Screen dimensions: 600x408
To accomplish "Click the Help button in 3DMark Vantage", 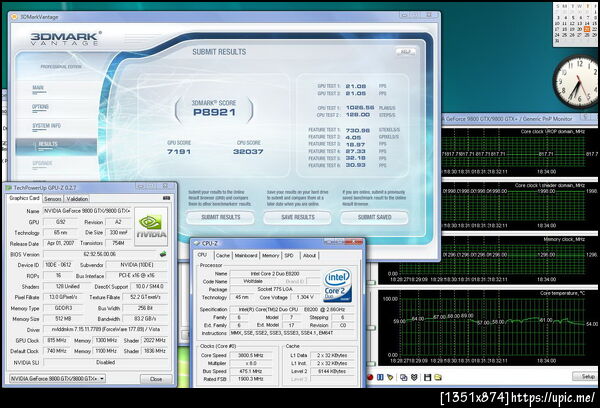I will (405, 52).
